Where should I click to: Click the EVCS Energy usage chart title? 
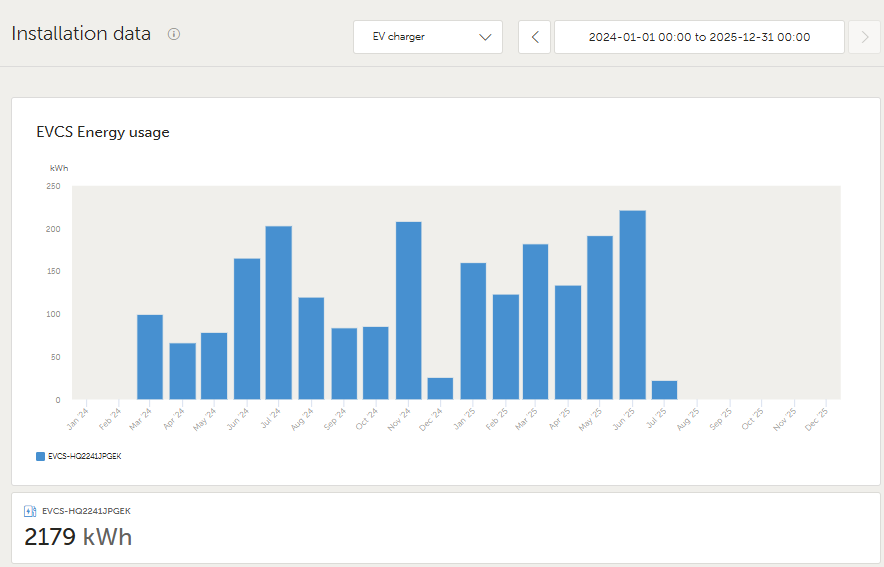(103, 132)
